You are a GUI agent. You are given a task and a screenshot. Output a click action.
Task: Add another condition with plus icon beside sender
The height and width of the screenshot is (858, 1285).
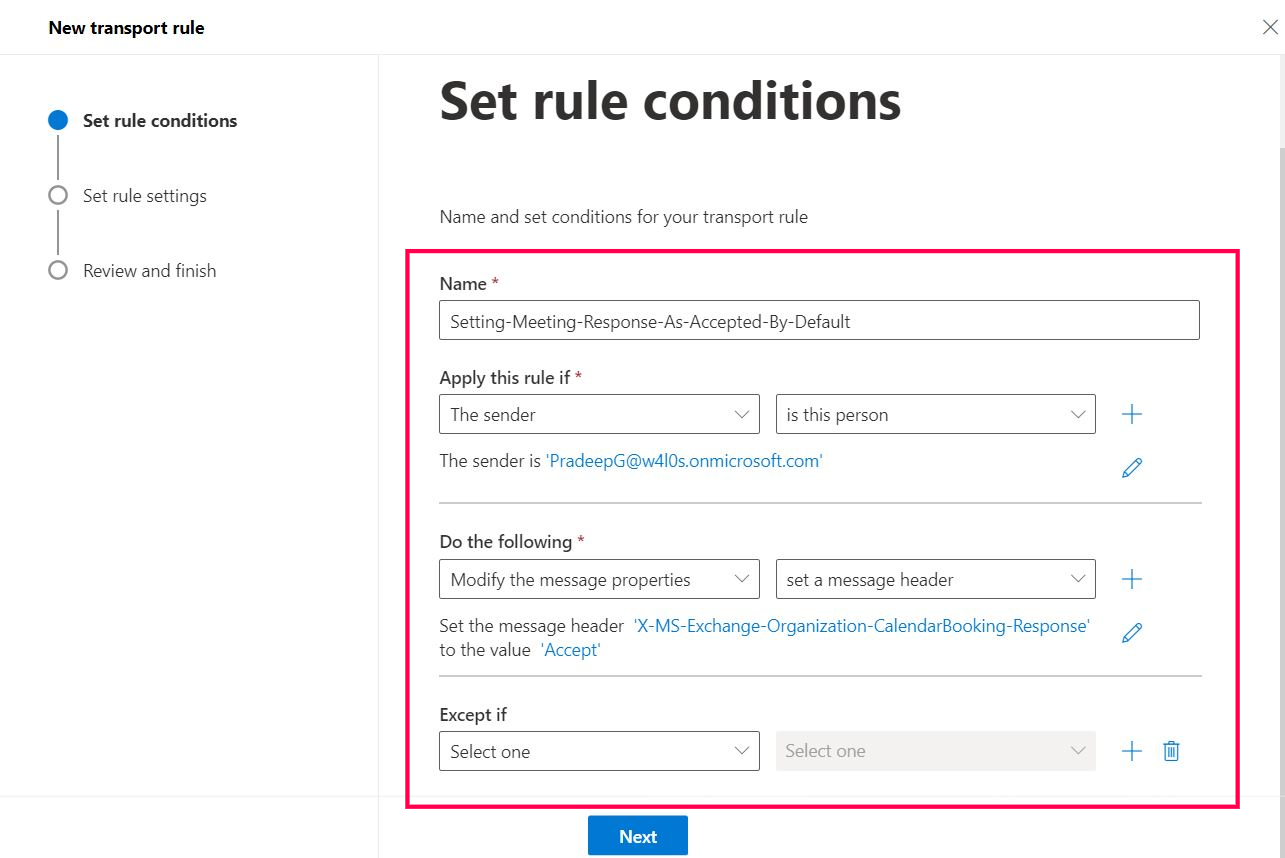(1132, 414)
